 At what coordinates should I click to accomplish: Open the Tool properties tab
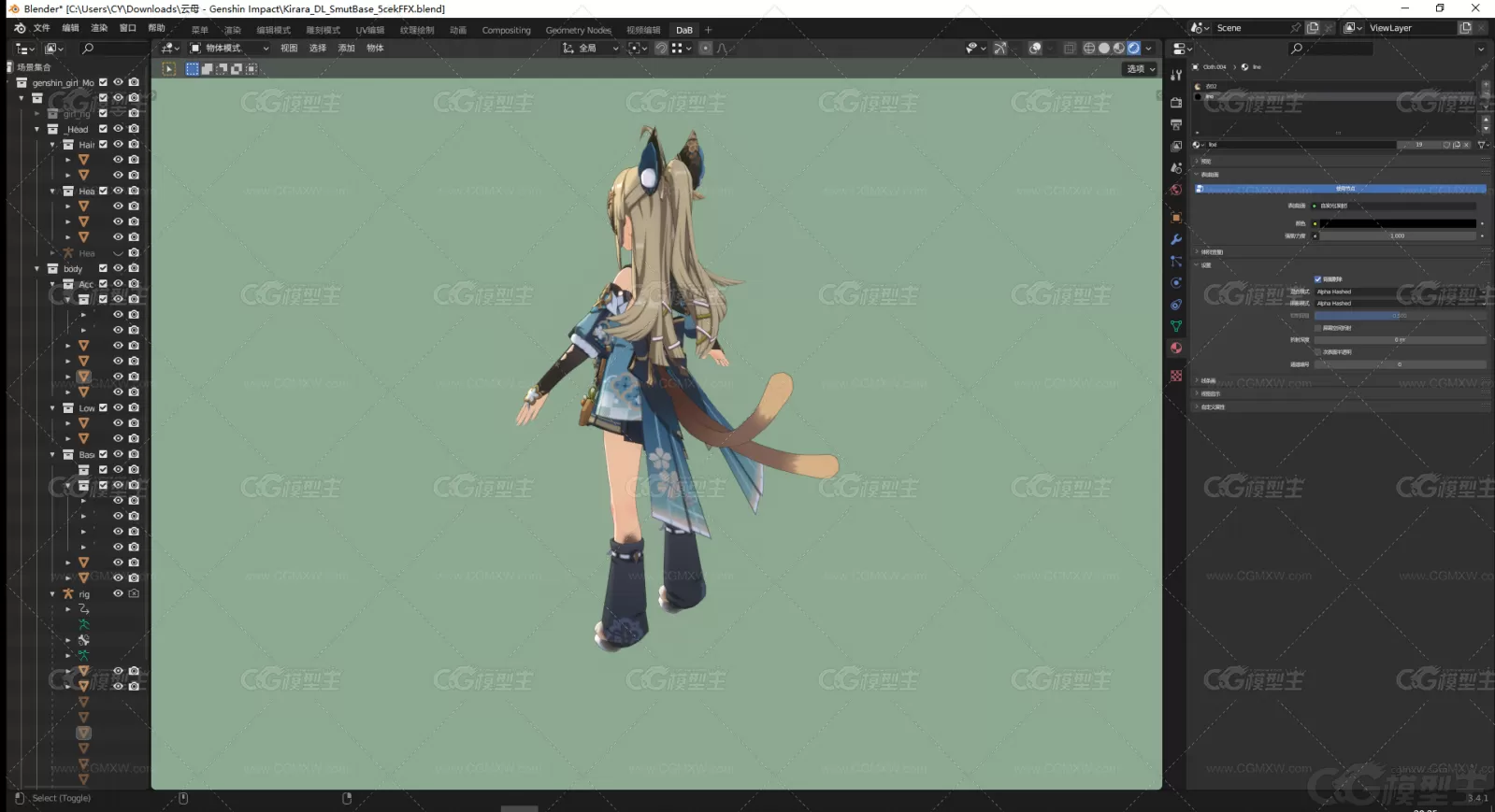tap(1176, 75)
